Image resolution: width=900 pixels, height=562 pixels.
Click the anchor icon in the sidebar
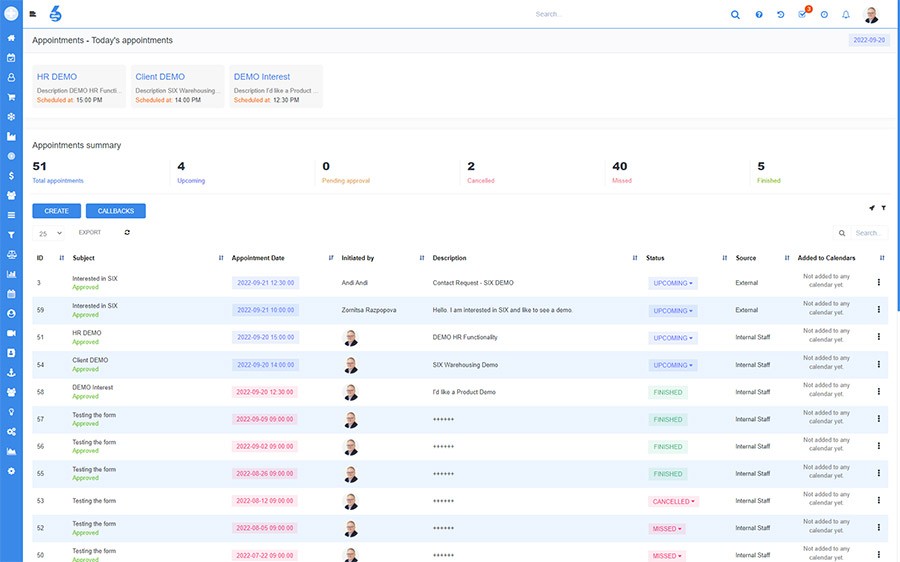coord(11,373)
